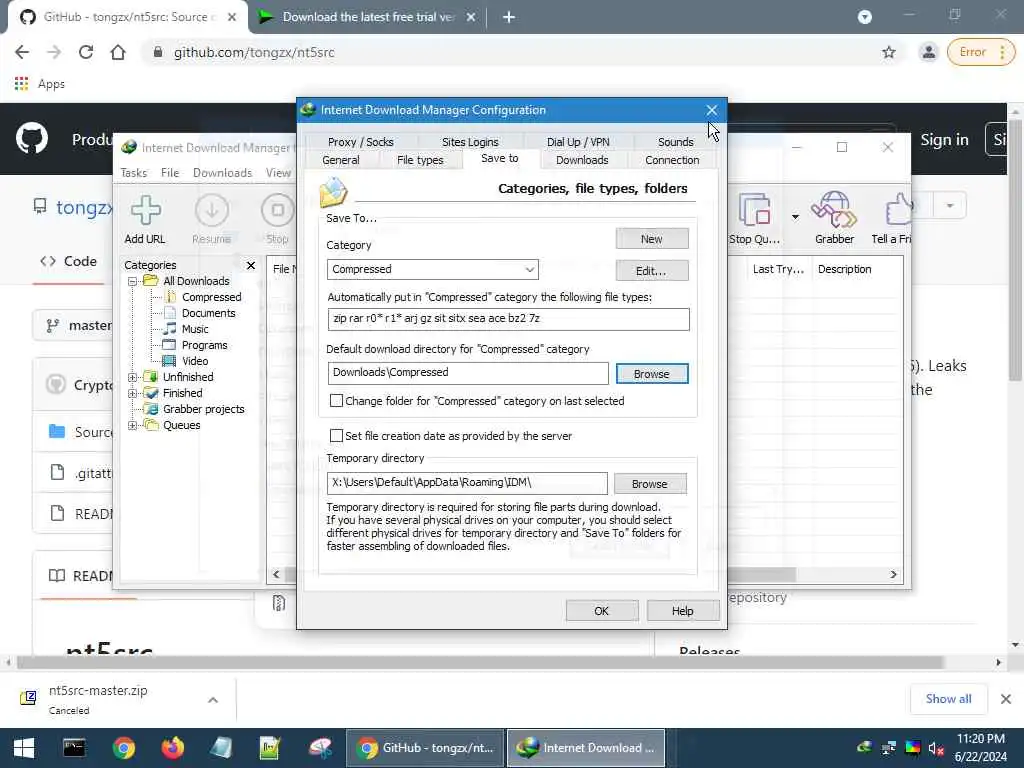Viewport: 1024px width, 768px height.
Task: Open the Chrome profile avatar icon
Action: tap(928, 52)
